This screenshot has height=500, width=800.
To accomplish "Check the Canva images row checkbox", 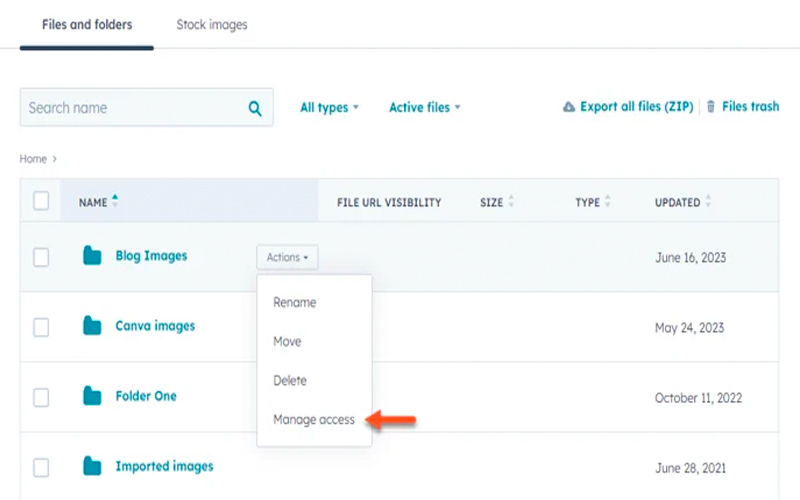I will 41,327.
